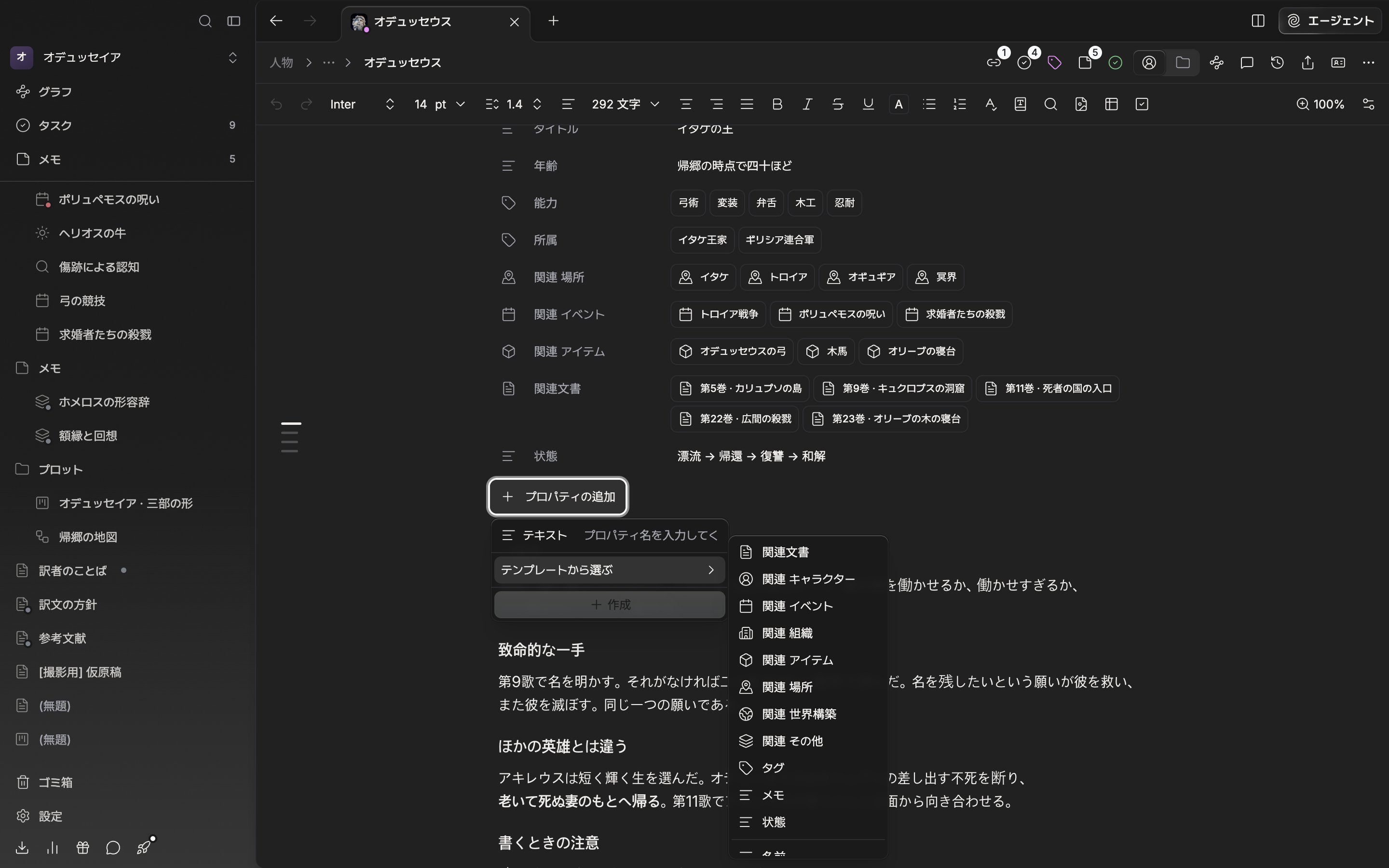The image size is (1389, 868).
Task: Toggle the sidebar panel icon
Action: point(233,21)
